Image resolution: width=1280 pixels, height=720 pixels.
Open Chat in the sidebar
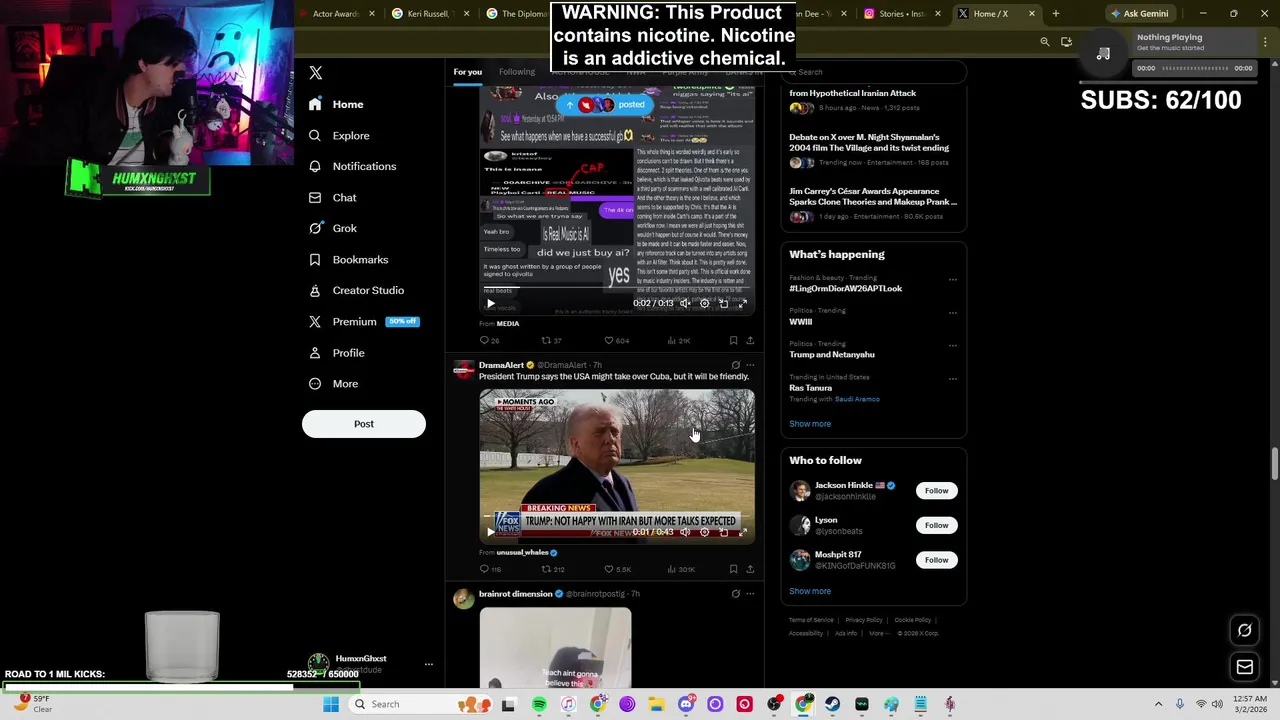coord(332,197)
